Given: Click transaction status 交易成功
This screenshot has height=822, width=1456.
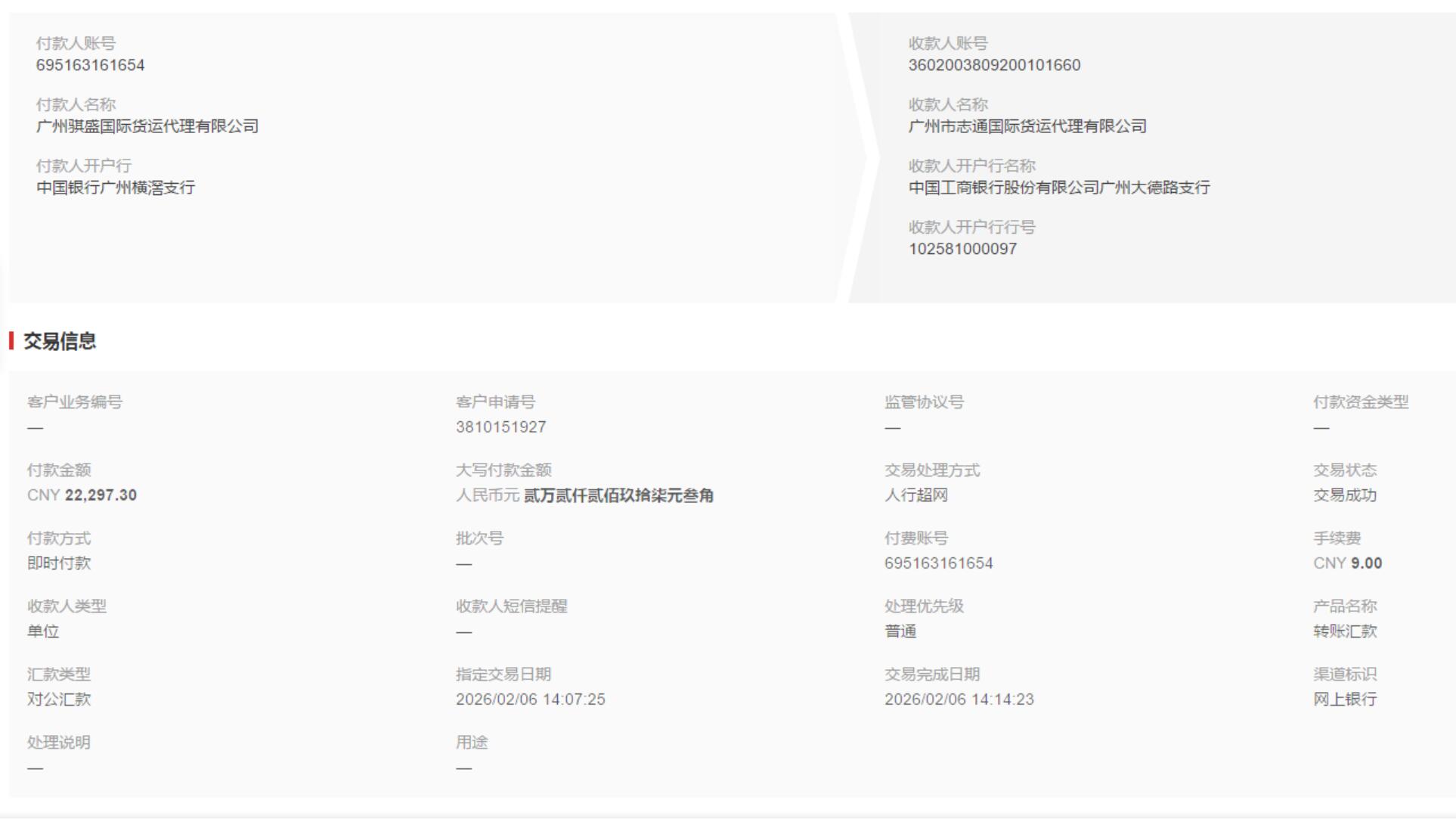Looking at the screenshot, I should tap(1345, 495).
